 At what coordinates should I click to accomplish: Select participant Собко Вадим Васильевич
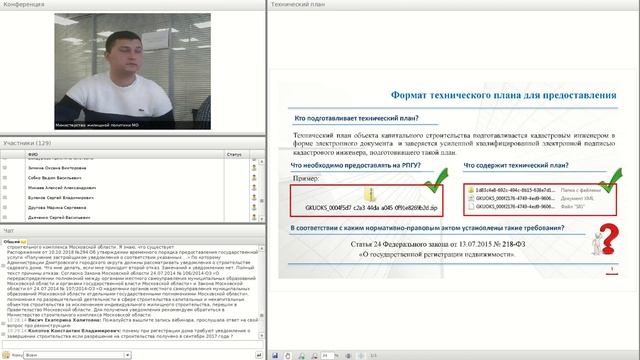[55, 178]
